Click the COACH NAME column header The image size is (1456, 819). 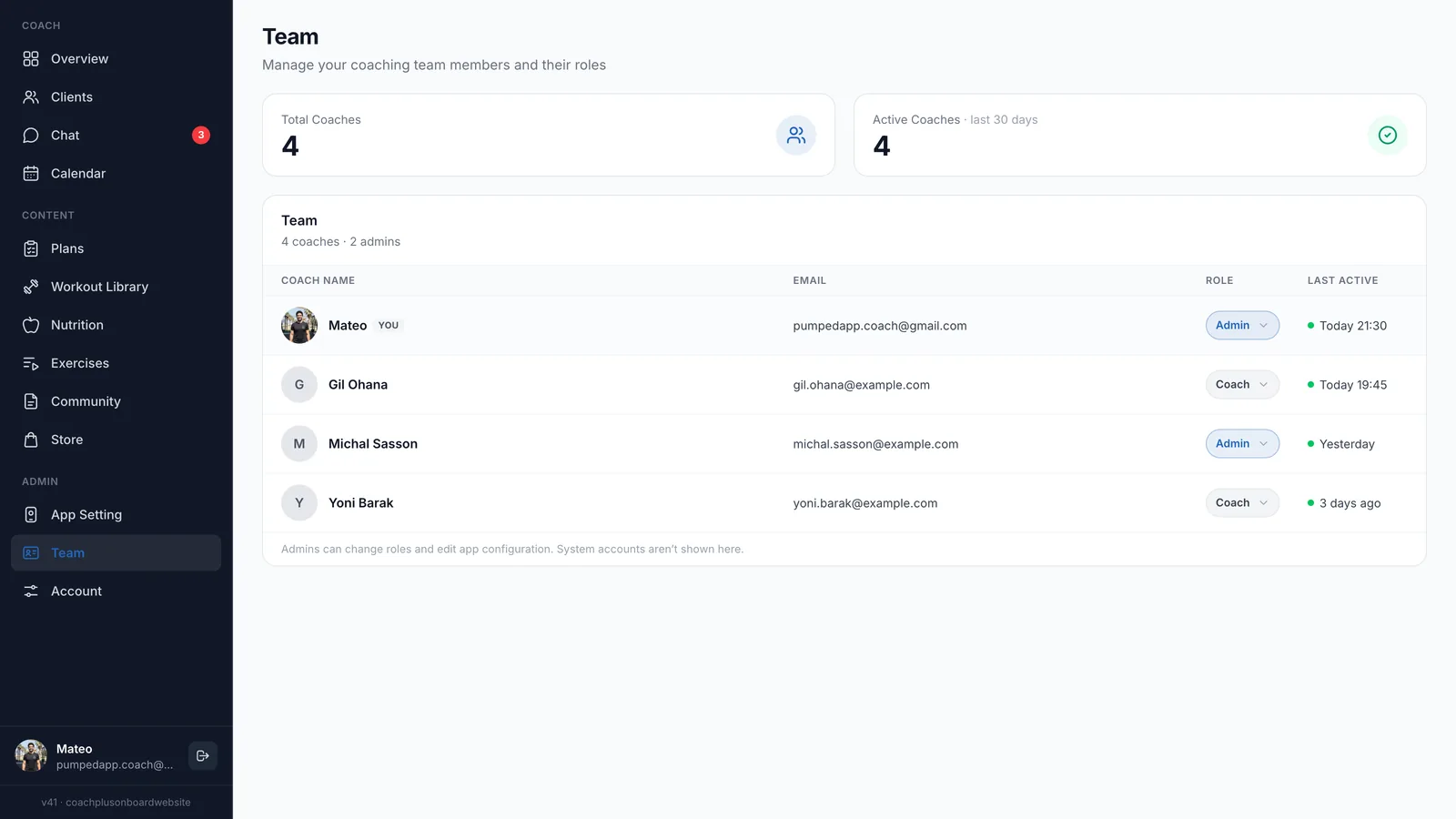(318, 280)
